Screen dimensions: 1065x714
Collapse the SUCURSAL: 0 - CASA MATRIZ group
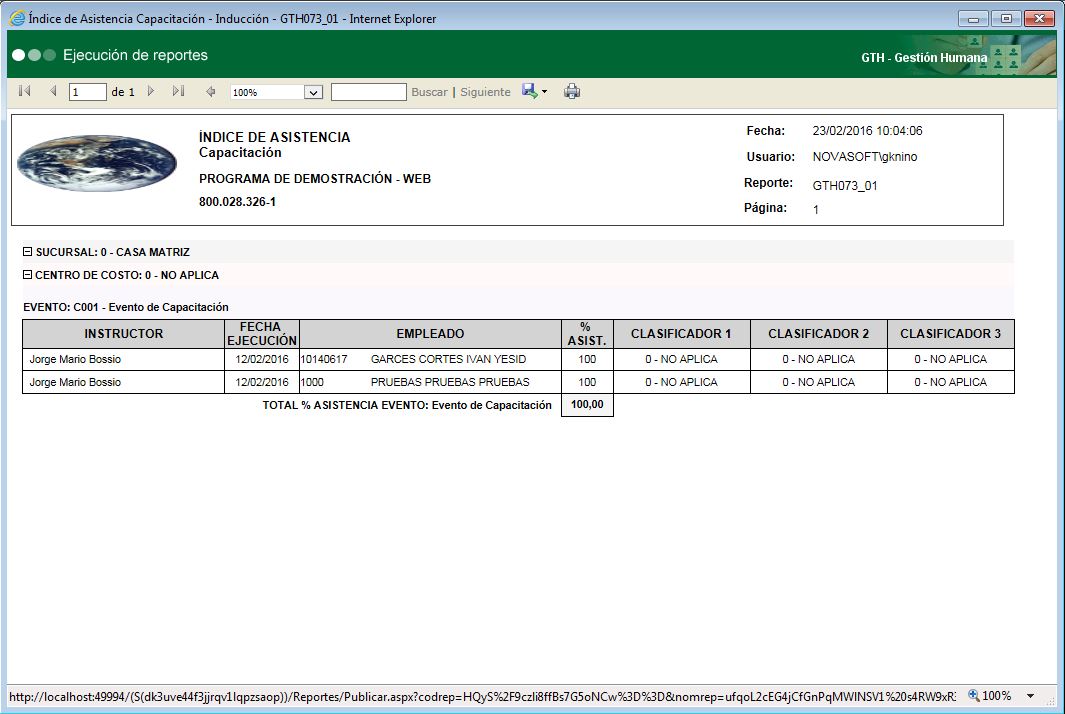click(28, 252)
